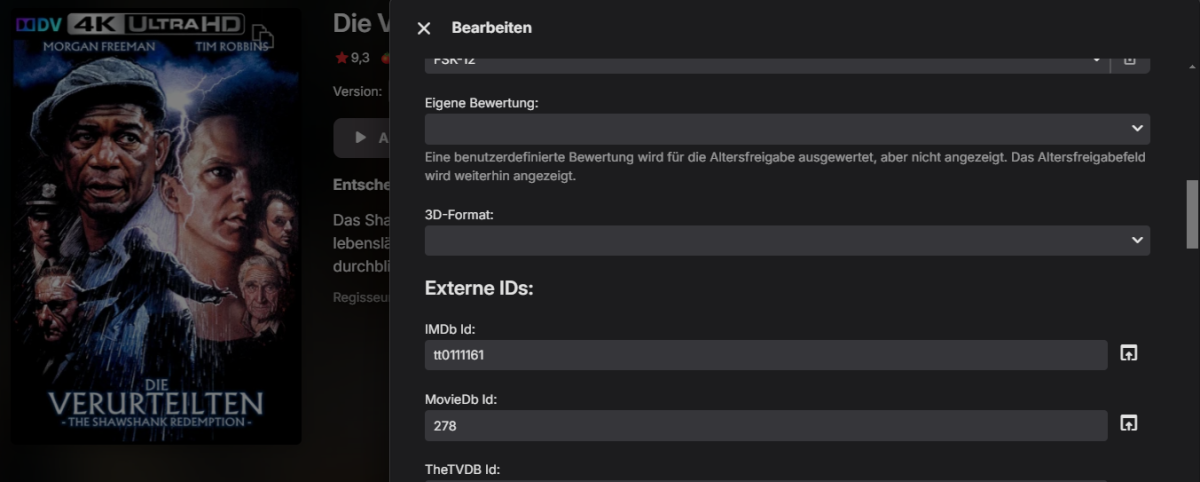Image resolution: width=1200 pixels, height=482 pixels.
Task: Expand the 3D-Format dropdown
Action: point(1136,240)
